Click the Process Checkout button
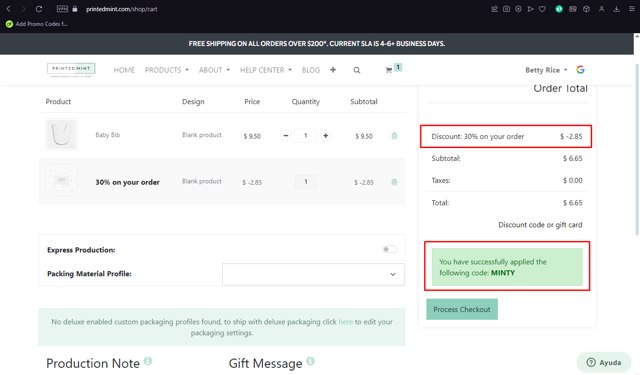The height and width of the screenshot is (375, 640). point(462,309)
